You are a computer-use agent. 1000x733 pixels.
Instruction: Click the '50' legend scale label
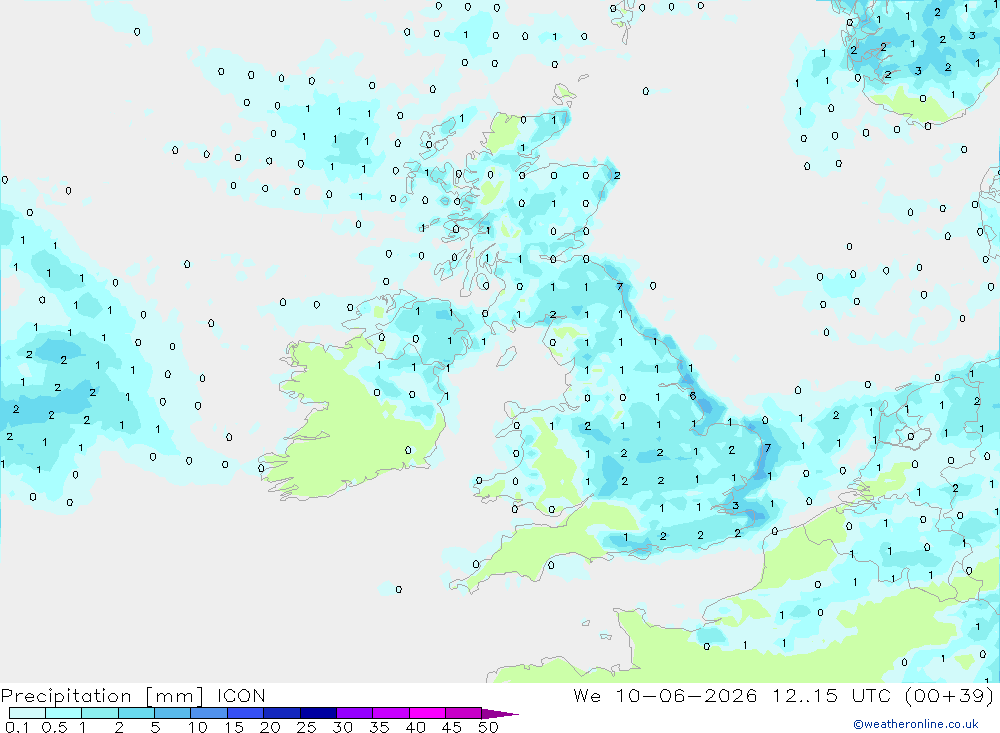click(x=488, y=727)
